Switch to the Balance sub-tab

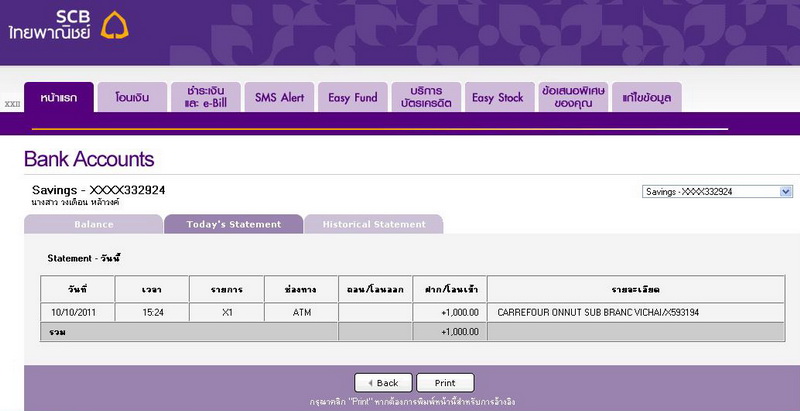(93, 224)
